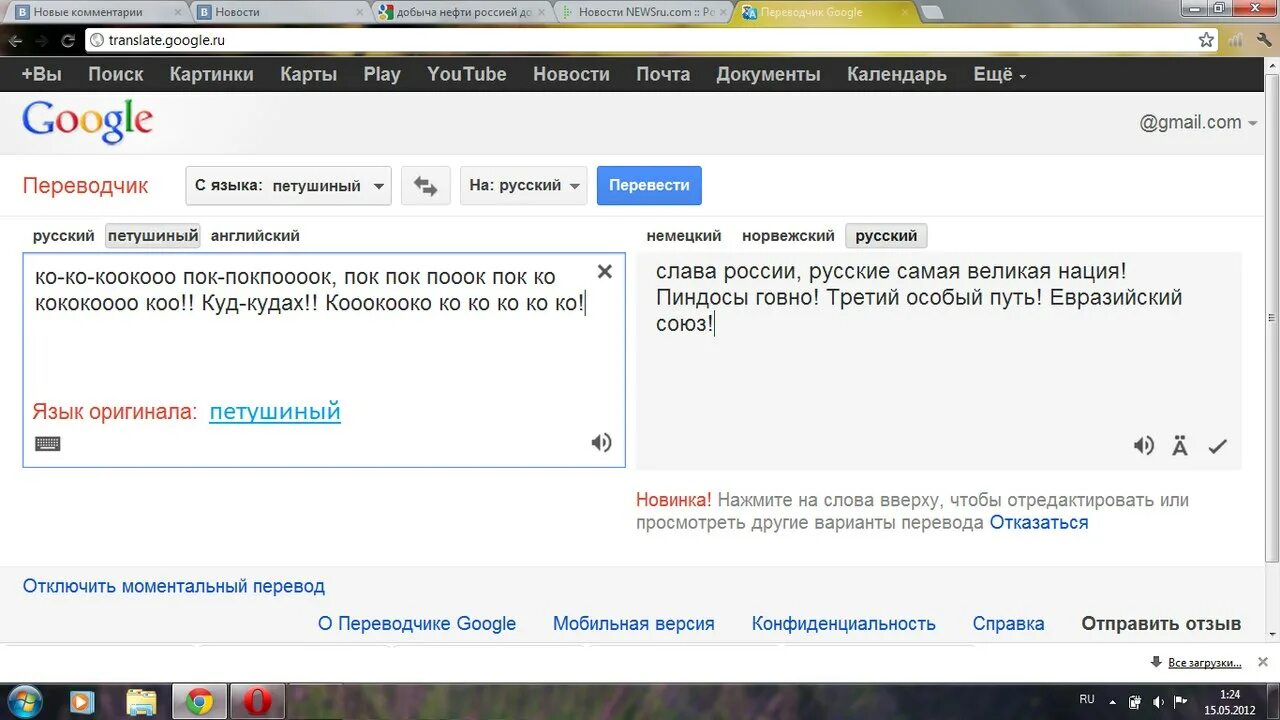Open Новости in Google bar
1280x720 pixels.
click(571, 74)
